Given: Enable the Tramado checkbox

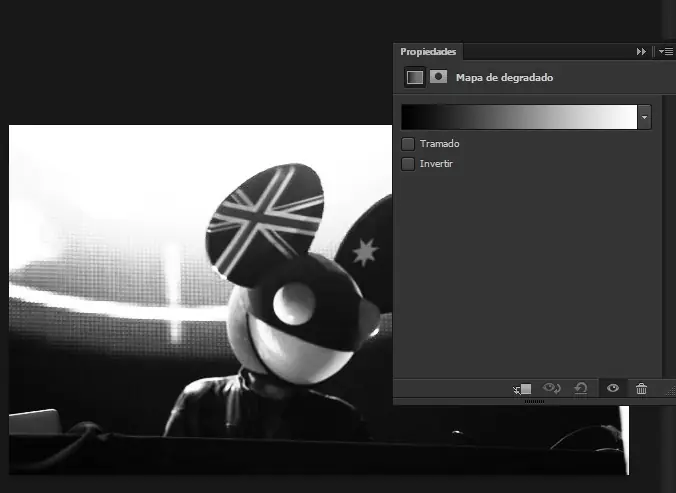Looking at the screenshot, I should coord(408,144).
